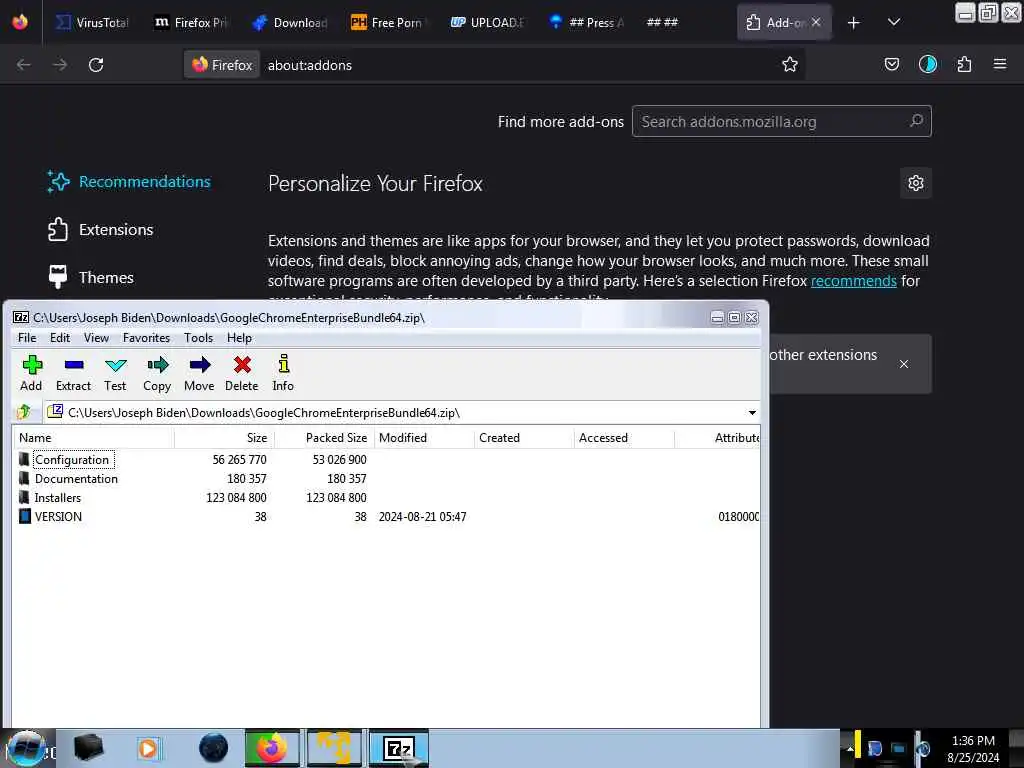Open the View menu in 7-Zip

96,338
